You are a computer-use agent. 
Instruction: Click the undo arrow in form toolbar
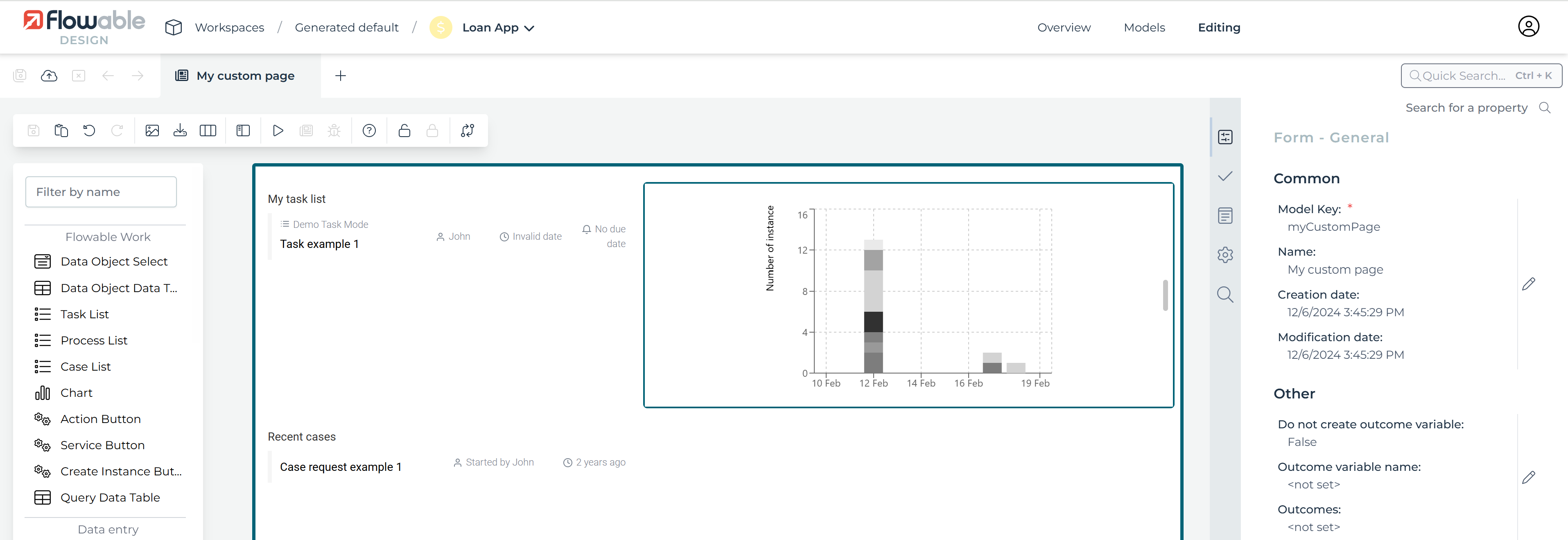point(89,130)
